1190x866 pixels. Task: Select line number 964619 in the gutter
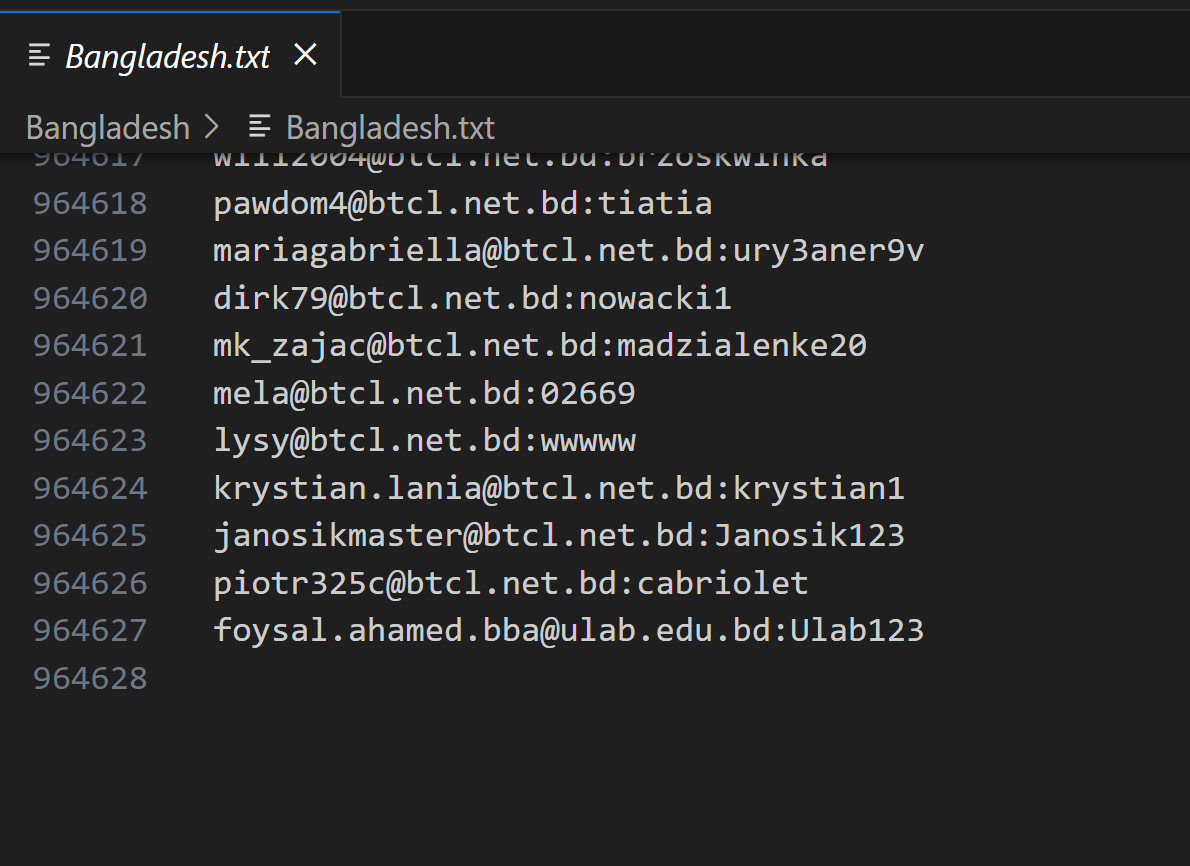90,251
